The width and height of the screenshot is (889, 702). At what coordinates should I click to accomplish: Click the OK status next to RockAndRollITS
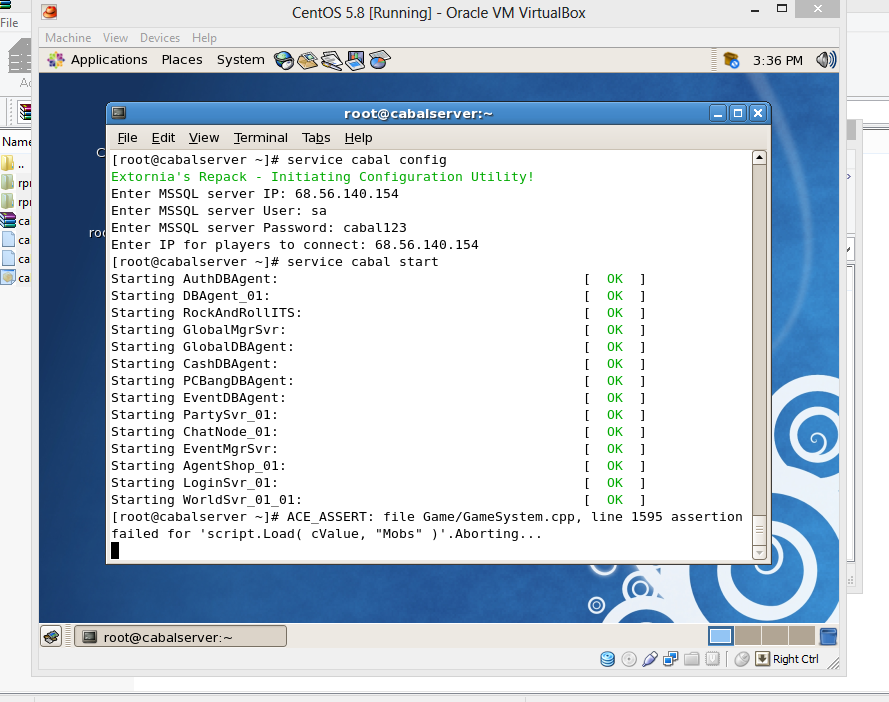click(x=615, y=312)
